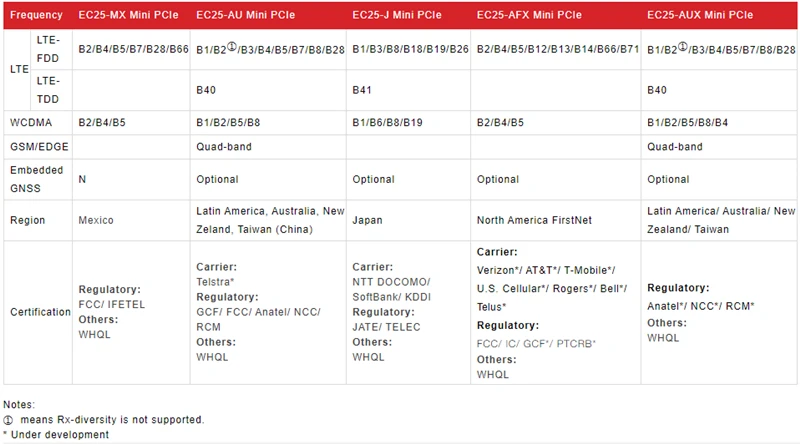
Task: Click the Embedded GNSS row label
Action: [36, 179]
